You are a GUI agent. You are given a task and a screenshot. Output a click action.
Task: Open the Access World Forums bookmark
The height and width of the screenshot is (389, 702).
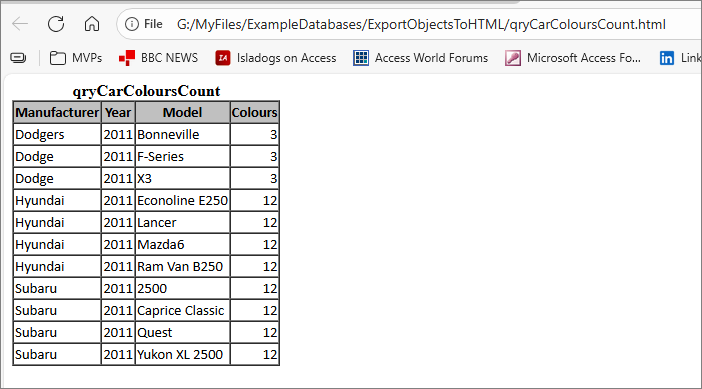420,58
